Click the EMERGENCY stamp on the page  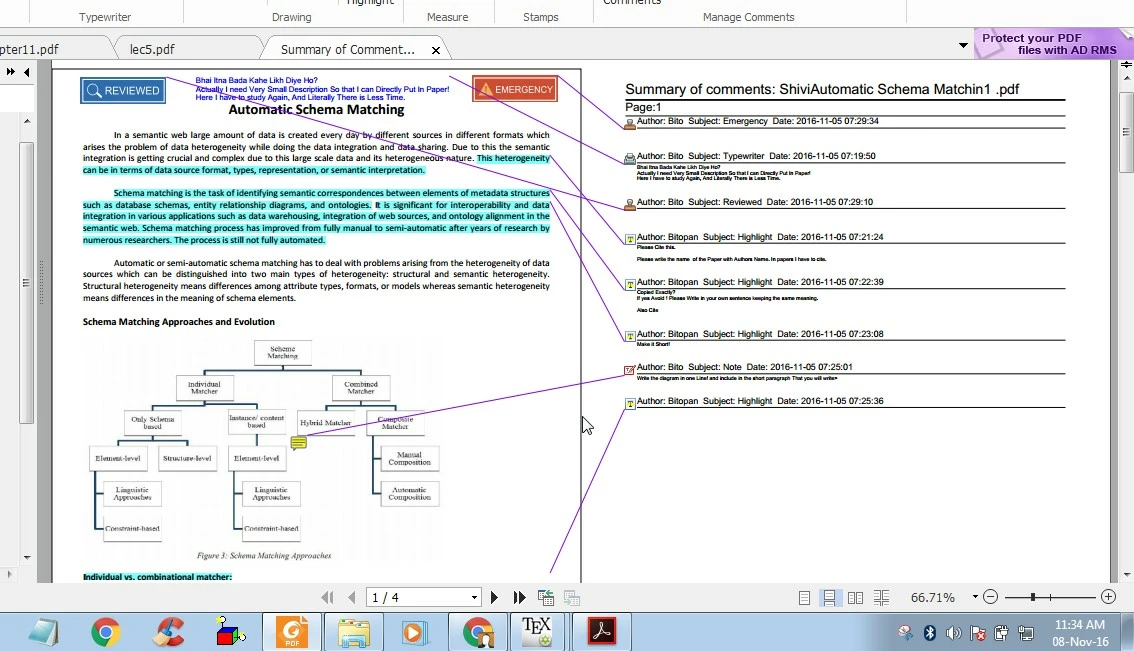coord(515,89)
